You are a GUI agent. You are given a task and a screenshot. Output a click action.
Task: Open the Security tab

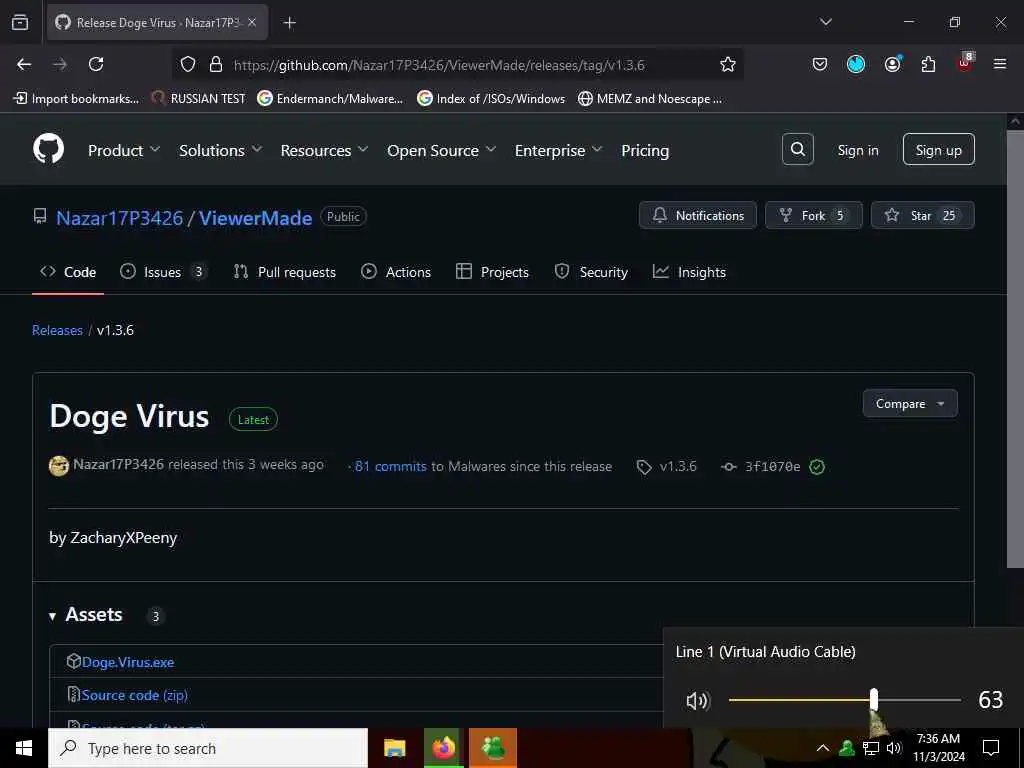(x=591, y=272)
